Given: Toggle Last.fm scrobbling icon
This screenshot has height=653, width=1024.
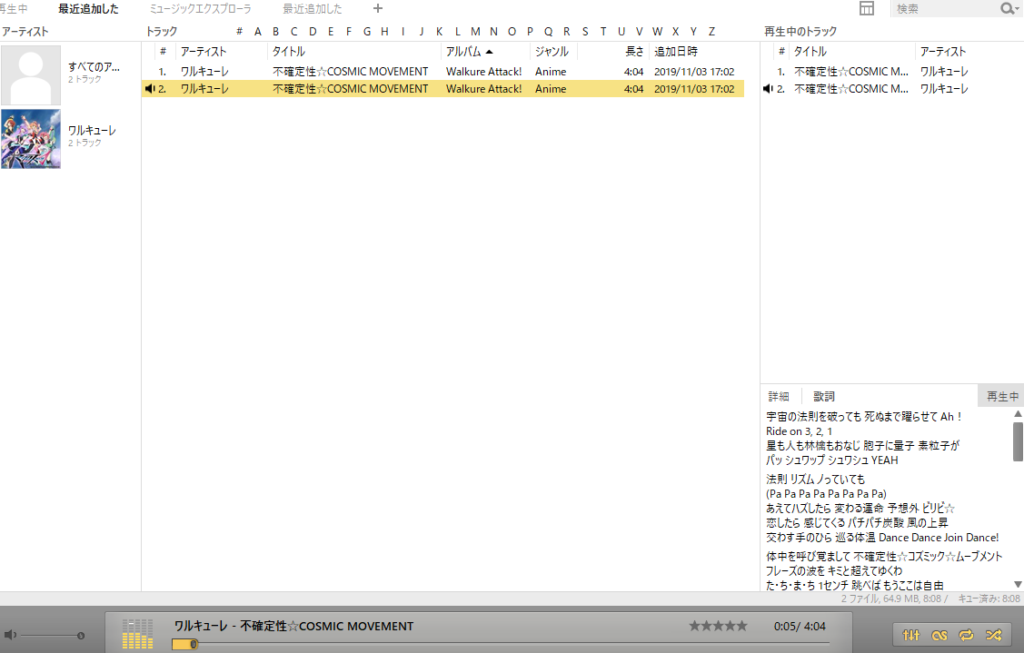Looking at the screenshot, I should tap(939, 635).
